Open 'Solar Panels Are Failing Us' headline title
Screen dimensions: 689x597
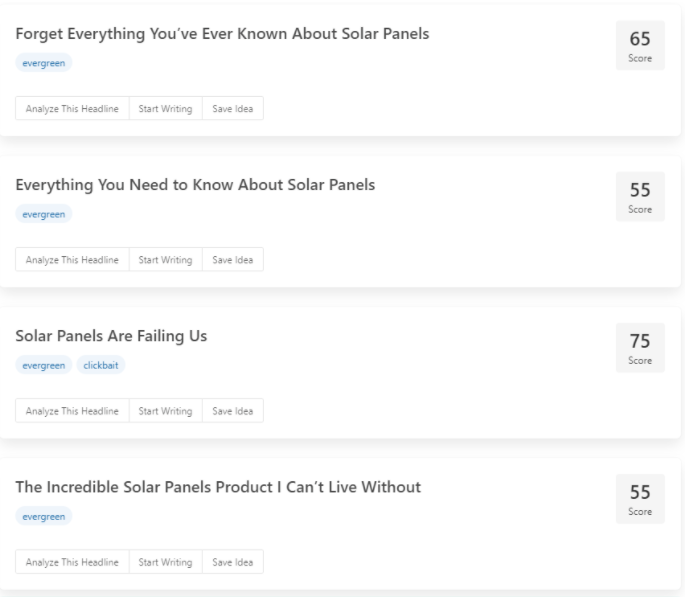click(x=111, y=336)
